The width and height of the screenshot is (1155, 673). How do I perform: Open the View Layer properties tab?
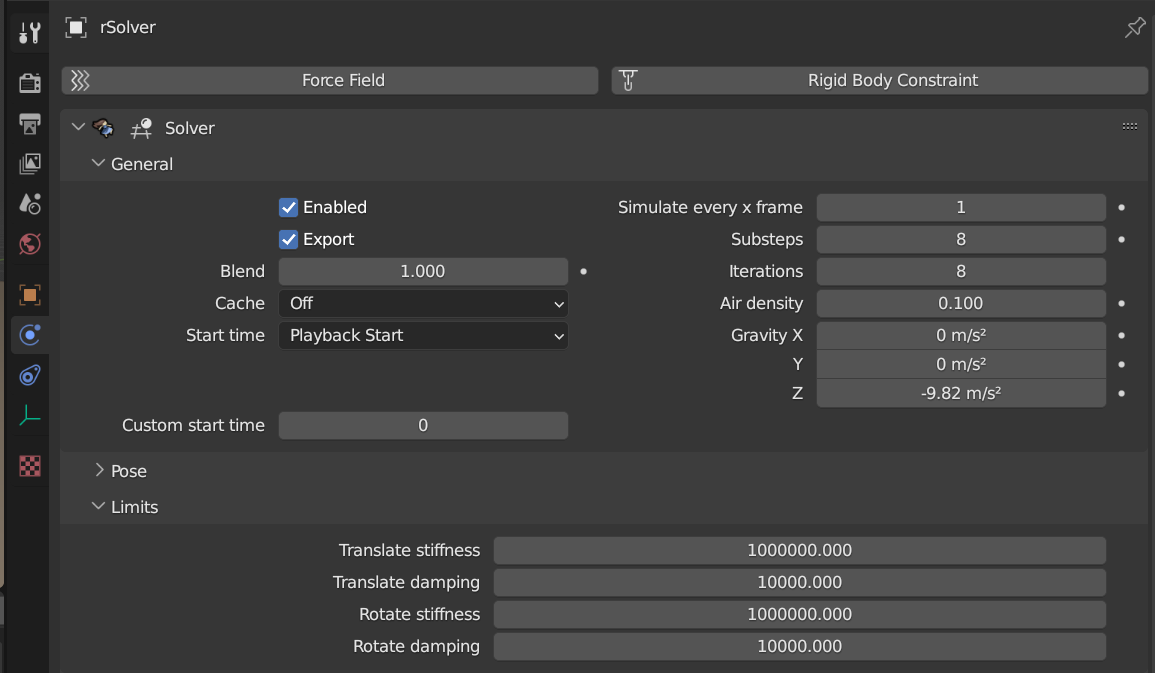(30, 163)
